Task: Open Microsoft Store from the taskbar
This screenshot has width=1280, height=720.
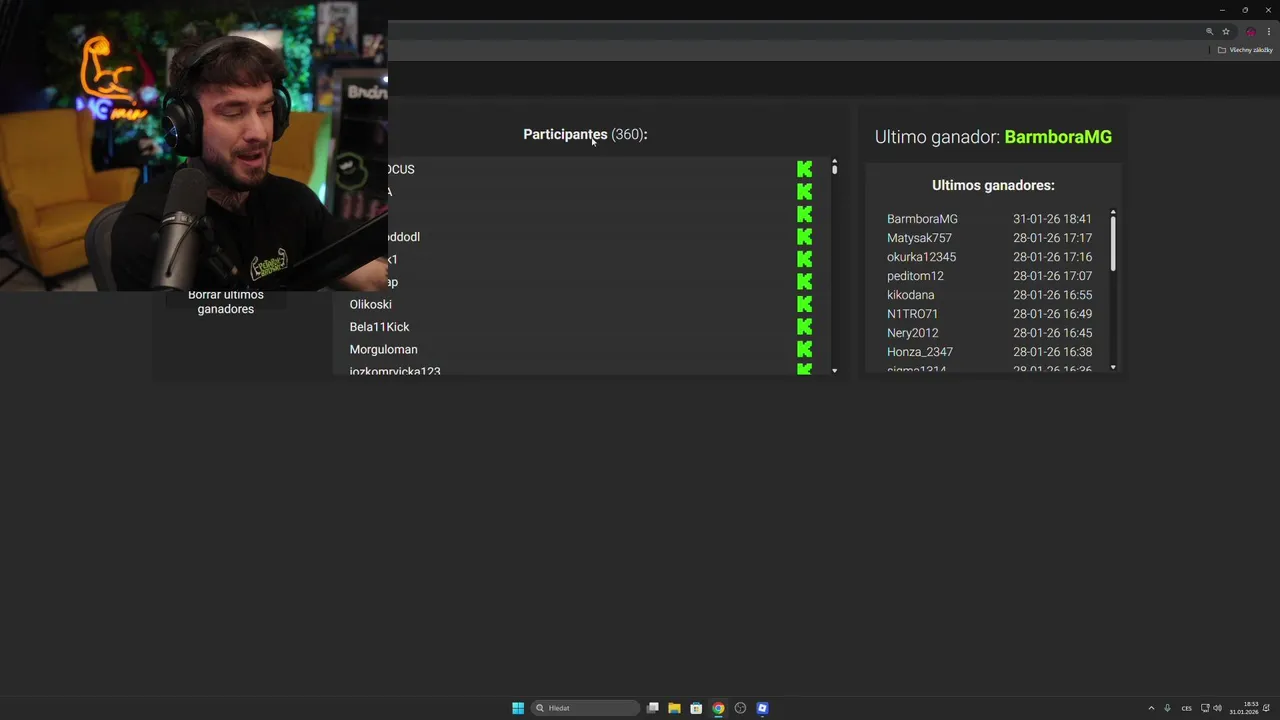Action: 696,708
